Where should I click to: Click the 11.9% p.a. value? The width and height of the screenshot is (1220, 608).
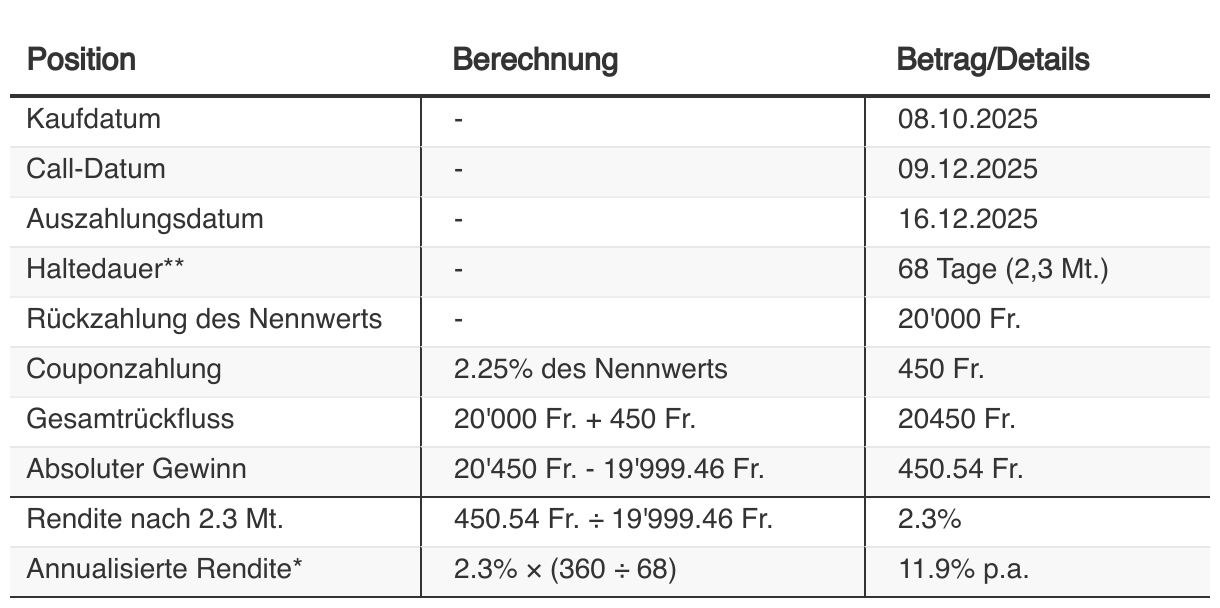pos(963,570)
